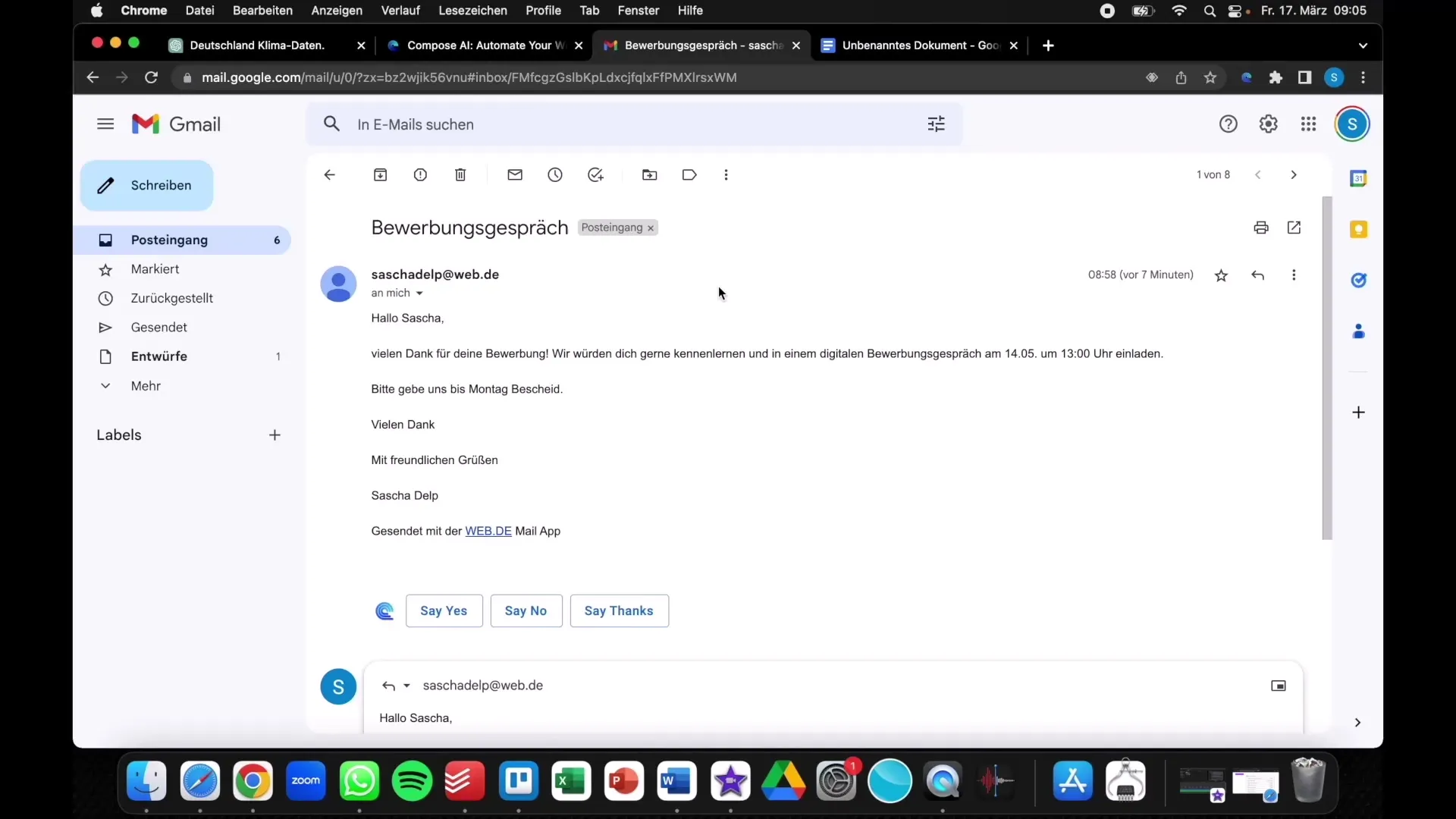Click WEB.DE link in email footer
This screenshot has height=819, width=1456.
[488, 530]
